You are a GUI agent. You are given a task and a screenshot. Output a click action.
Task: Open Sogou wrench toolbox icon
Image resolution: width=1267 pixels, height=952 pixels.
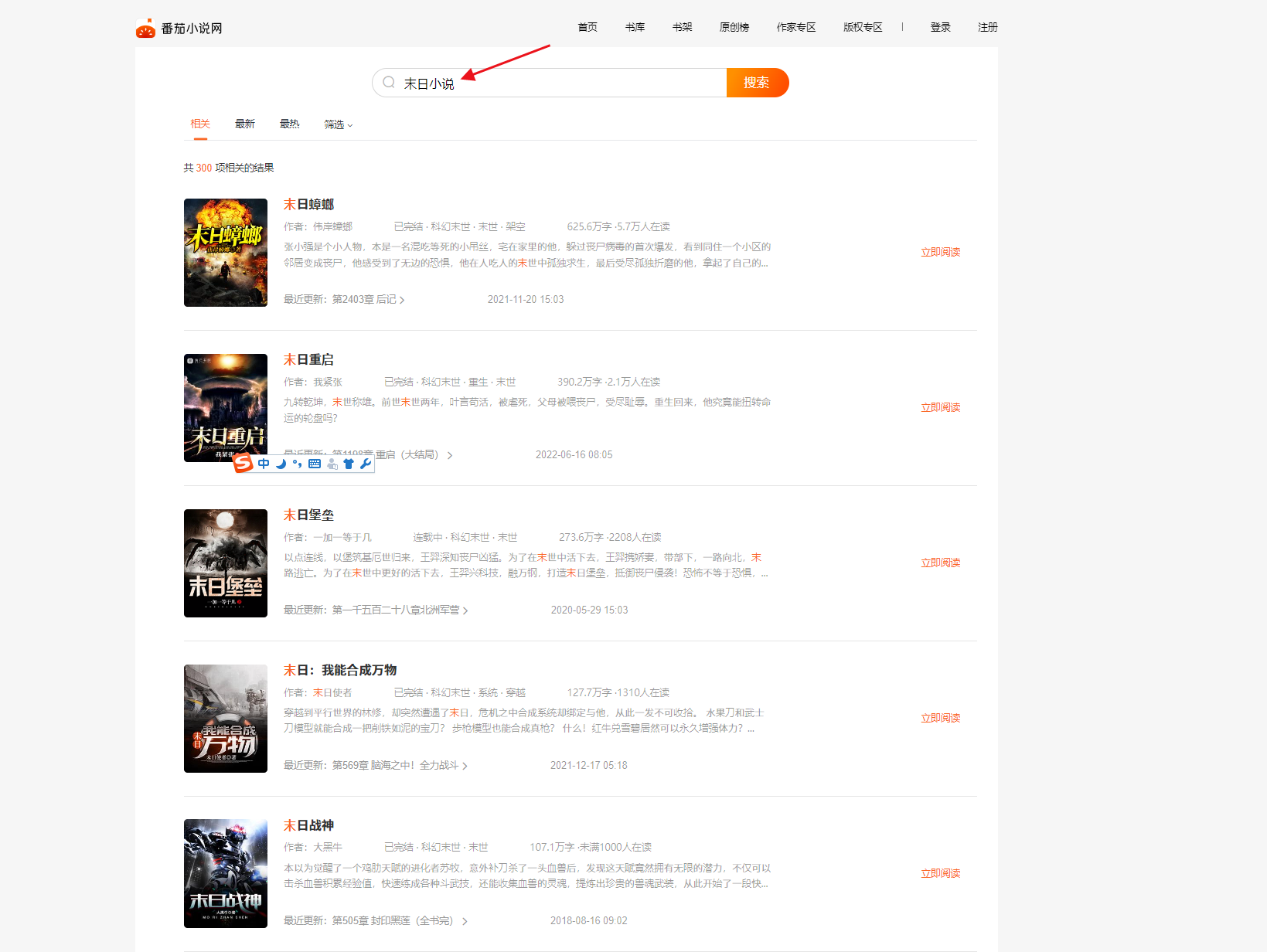pos(366,464)
